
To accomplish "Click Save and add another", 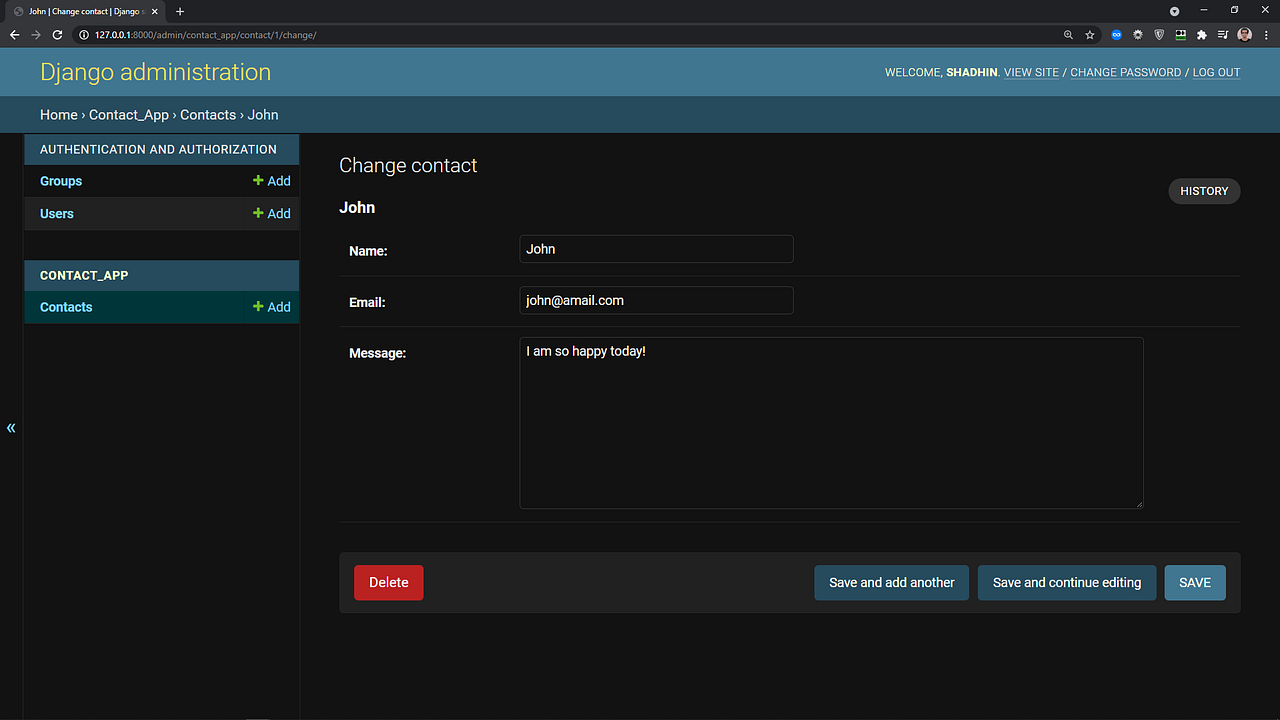I will [x=891, y=582].
